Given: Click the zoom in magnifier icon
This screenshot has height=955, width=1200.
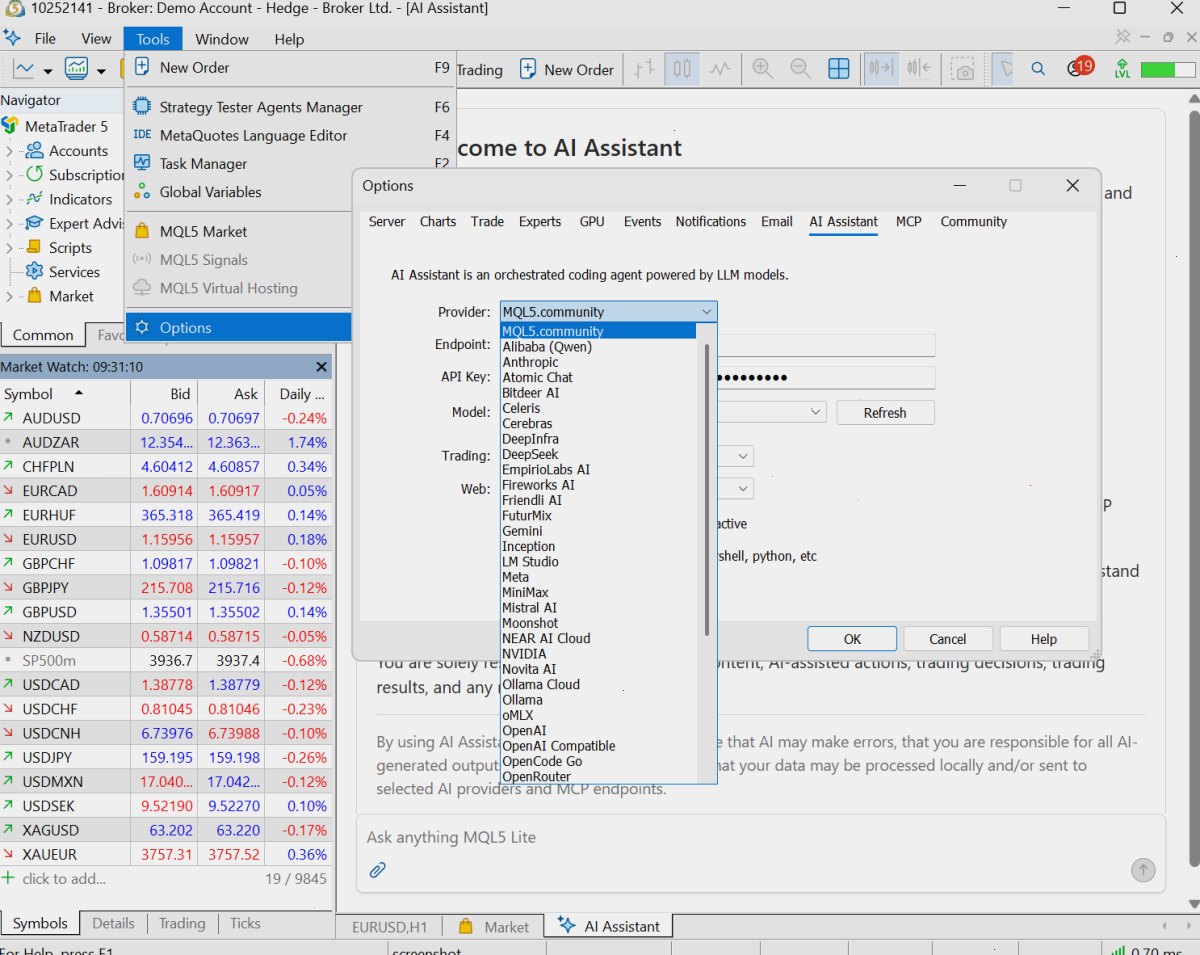Looking at the screenshot, I should [763, 69].
